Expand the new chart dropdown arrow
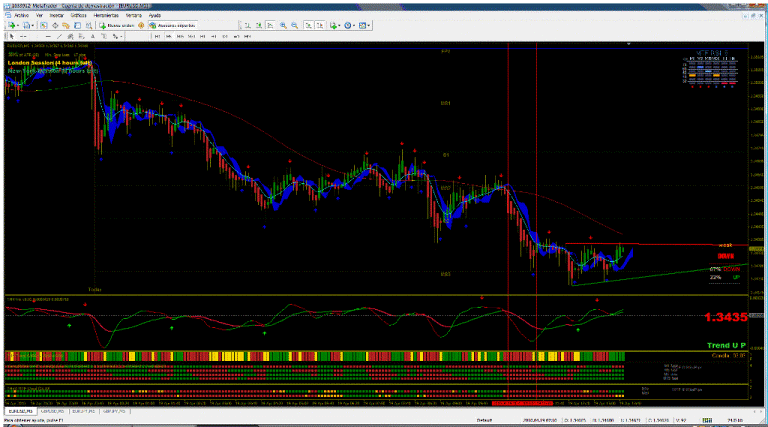Screen dimensions: 768x427 click(x=18, y=26)
